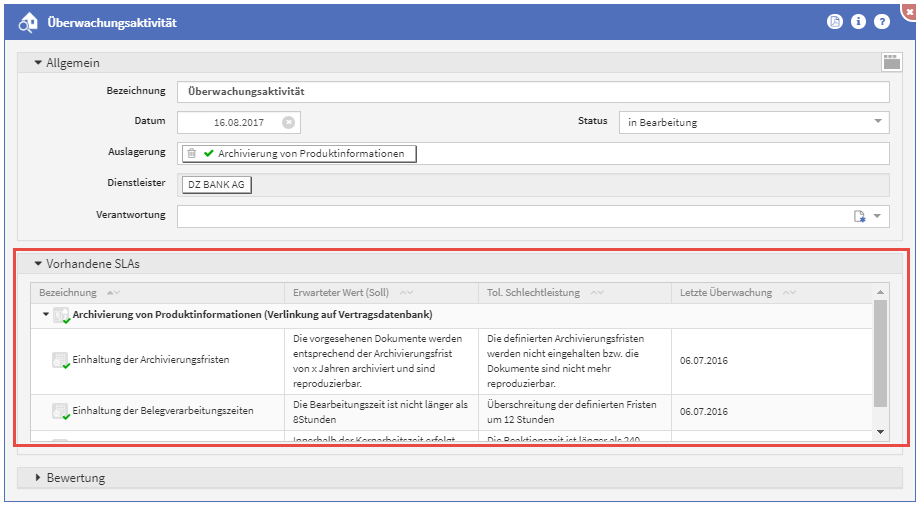
Task: Collapse the Archivierung von Produktinformationen tree group
Action: (45, 315)
